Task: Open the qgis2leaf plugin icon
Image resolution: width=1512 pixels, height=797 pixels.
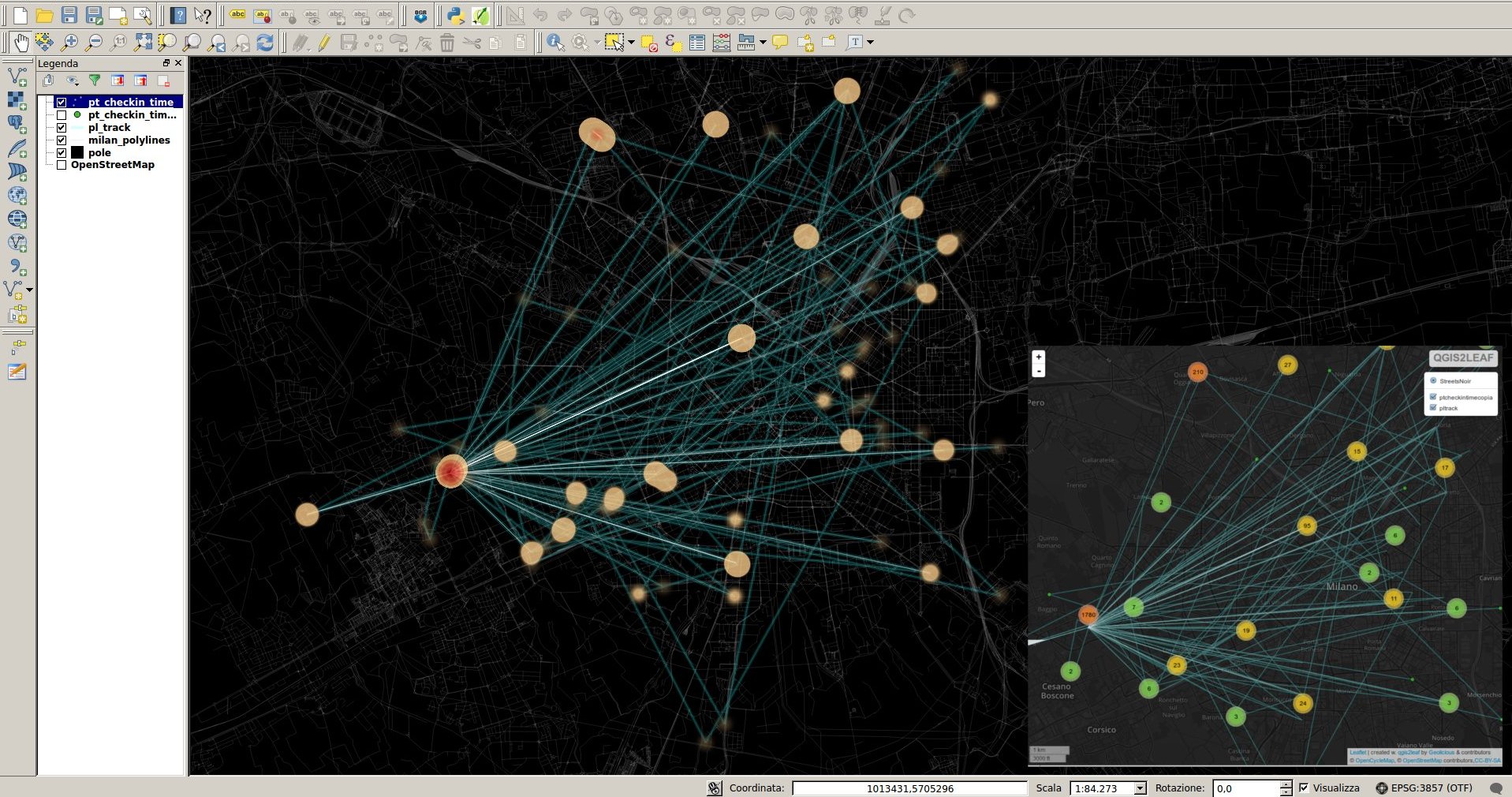Action: tap(480, 15)
